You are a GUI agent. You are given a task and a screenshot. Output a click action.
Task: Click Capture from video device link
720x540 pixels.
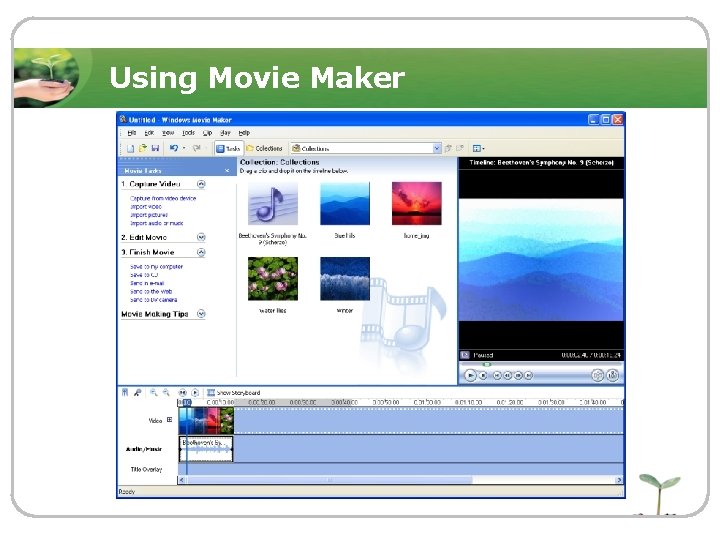[163, 198]
